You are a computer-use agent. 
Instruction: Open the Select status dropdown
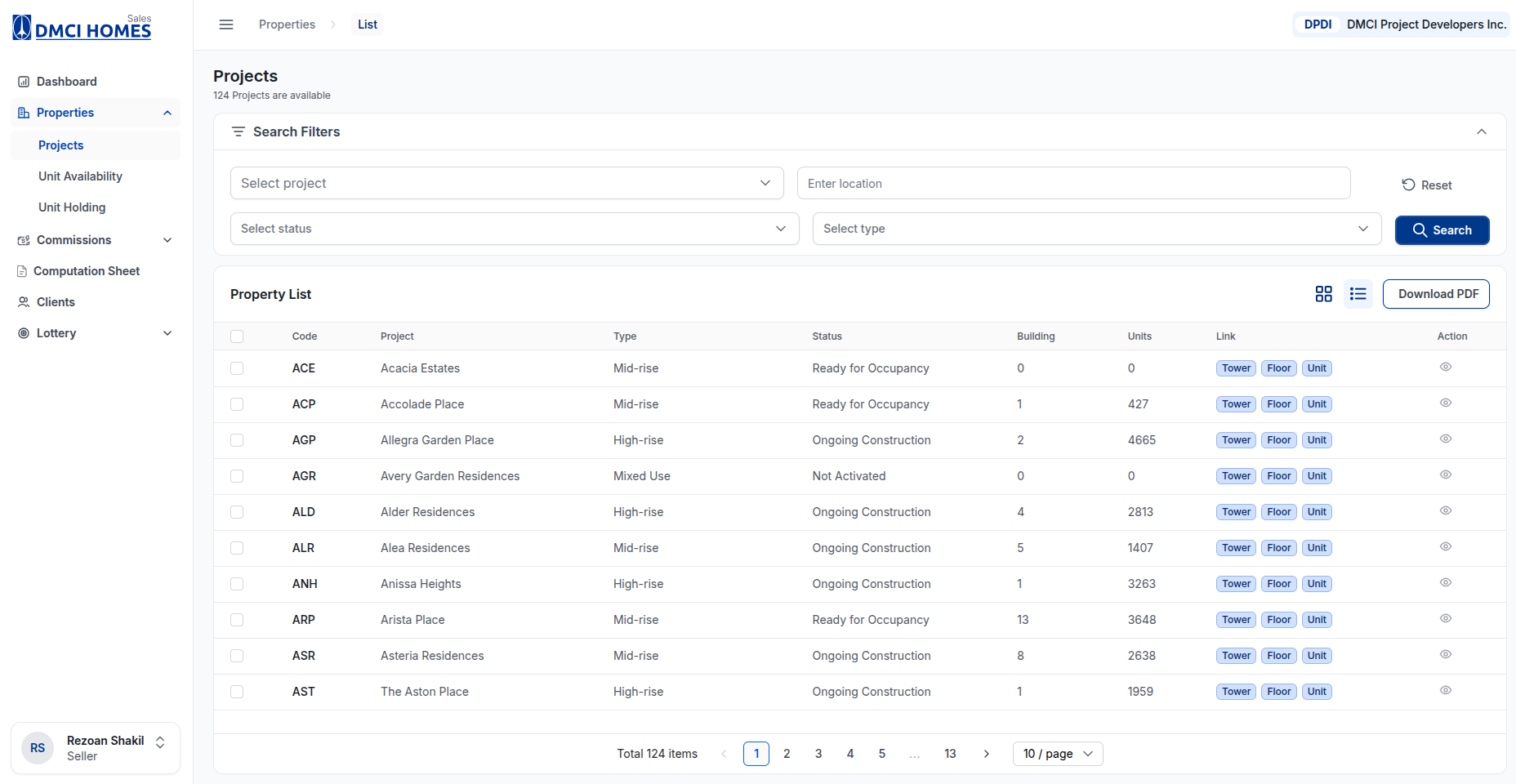(x=514, y=229)
